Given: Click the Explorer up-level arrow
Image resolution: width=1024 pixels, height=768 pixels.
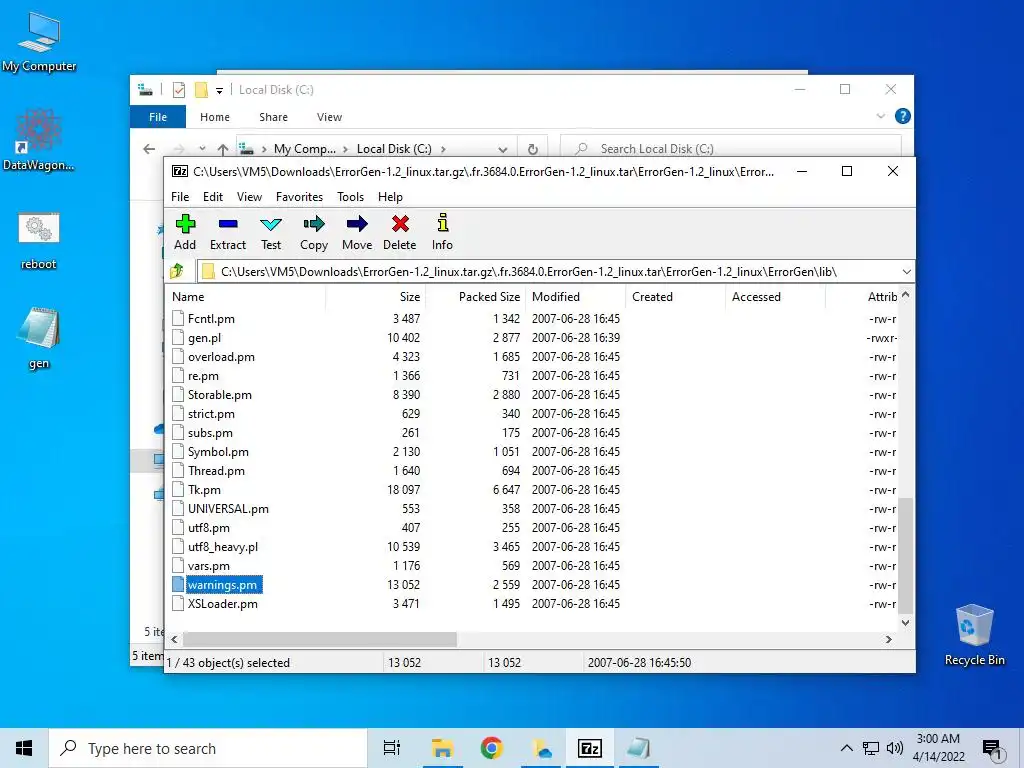Looking at the screenshot, I should pos(223,149).
